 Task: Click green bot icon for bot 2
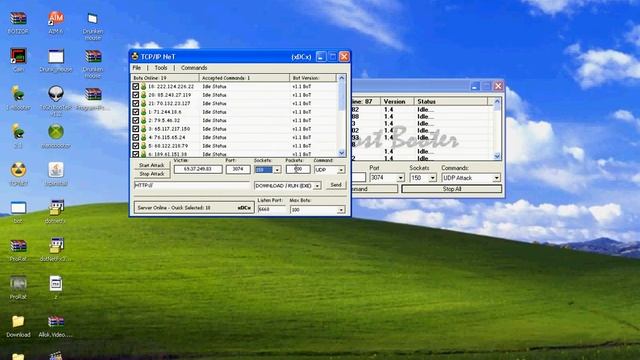coord(144,120)
